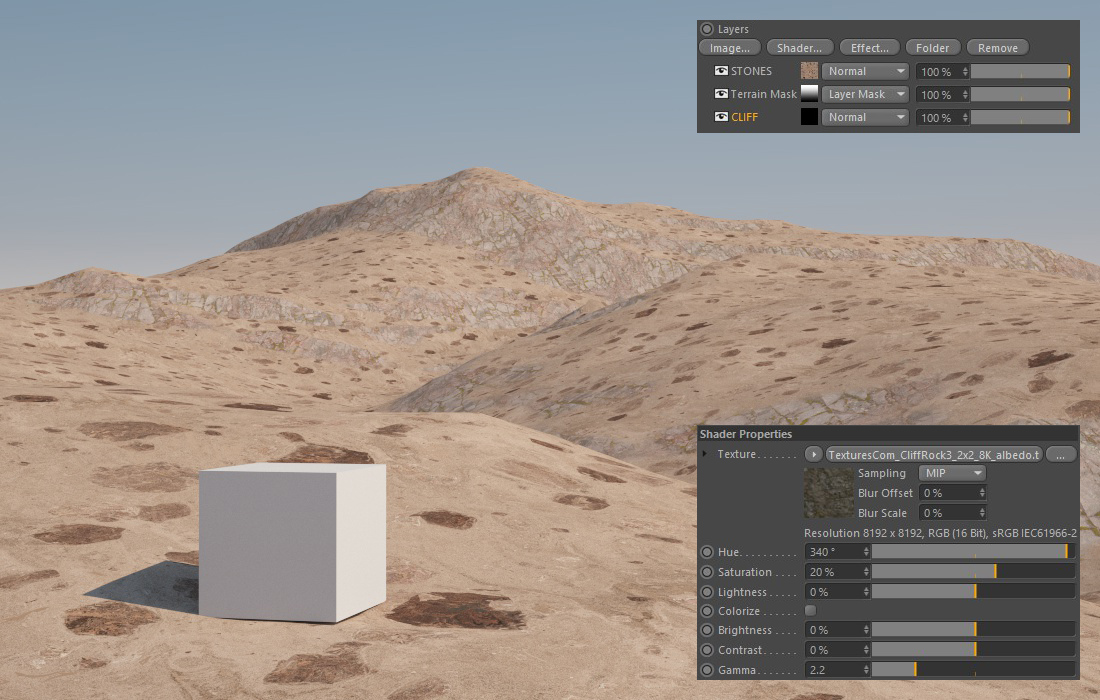Hide the STONES layer with its eye icon

(721, 71)
